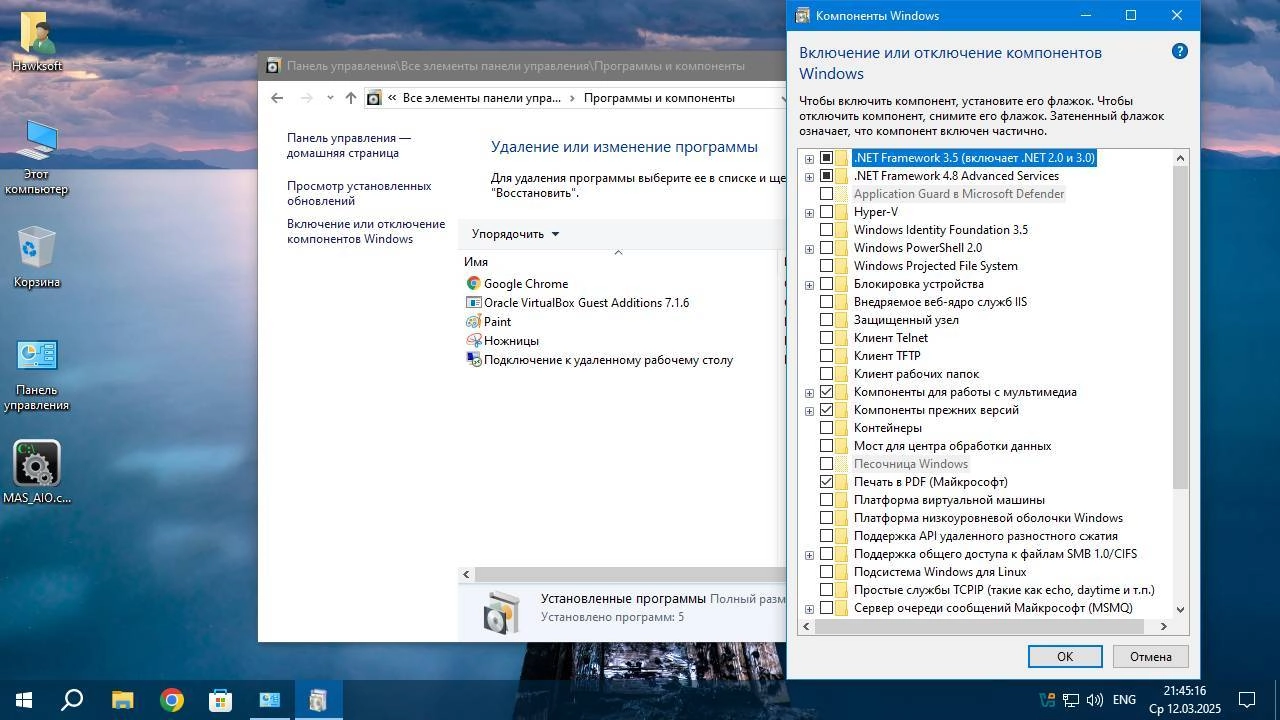Image resolution: width=1280 pixels, height=720 pixels.
Task: Open File Explorer from the taskbar
Action: (x=122, y=700)
